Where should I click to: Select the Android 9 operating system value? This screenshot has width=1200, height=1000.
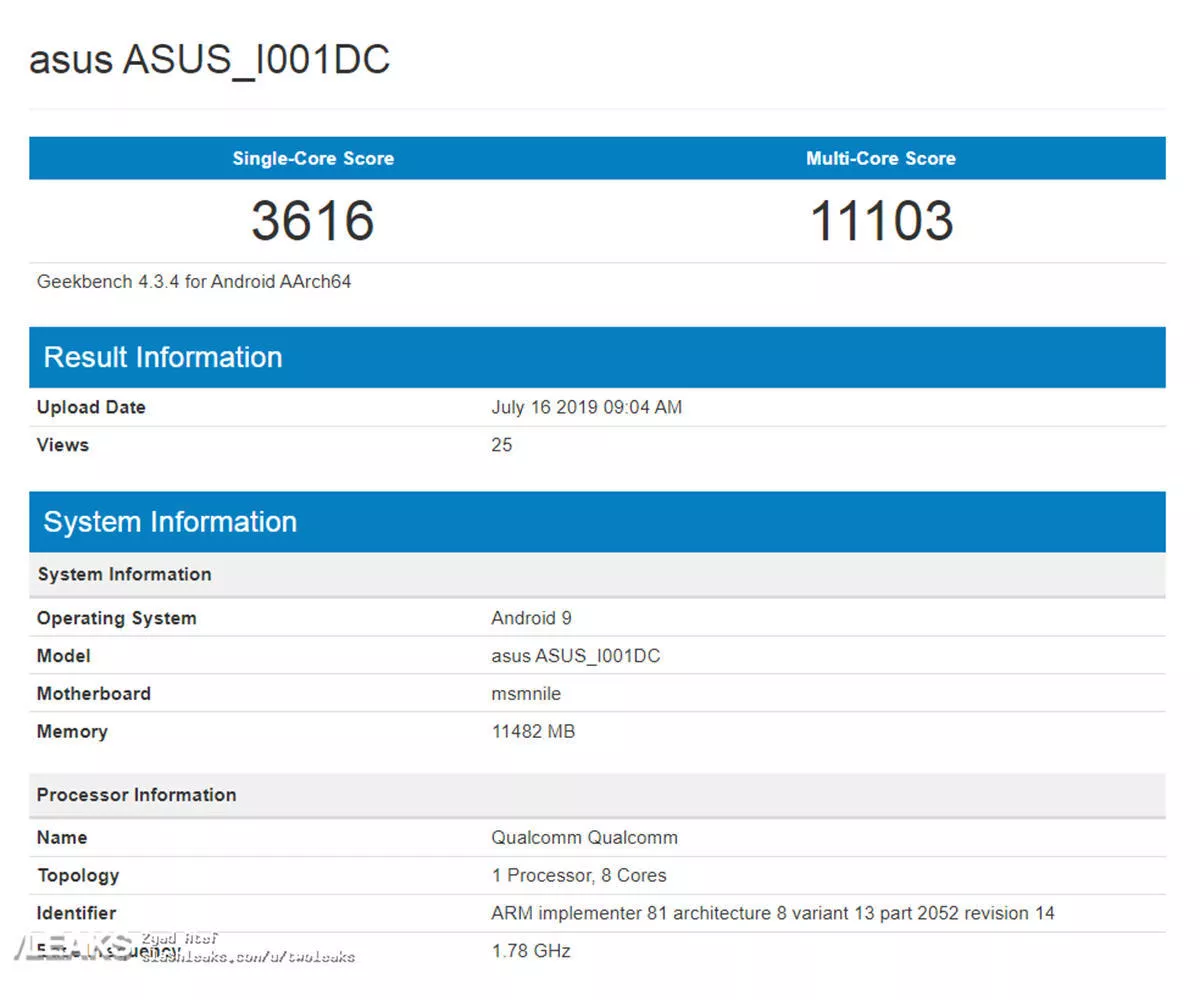click(531, 618)
